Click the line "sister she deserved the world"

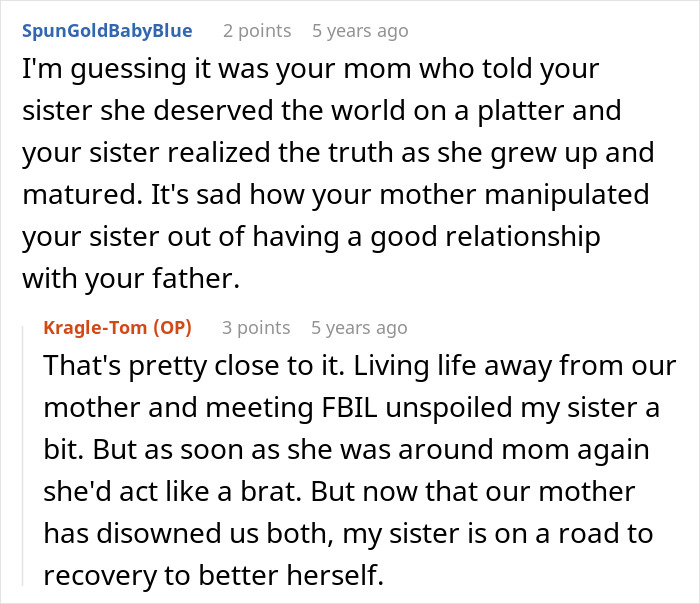pyautogui.click(x=322, y=110)
